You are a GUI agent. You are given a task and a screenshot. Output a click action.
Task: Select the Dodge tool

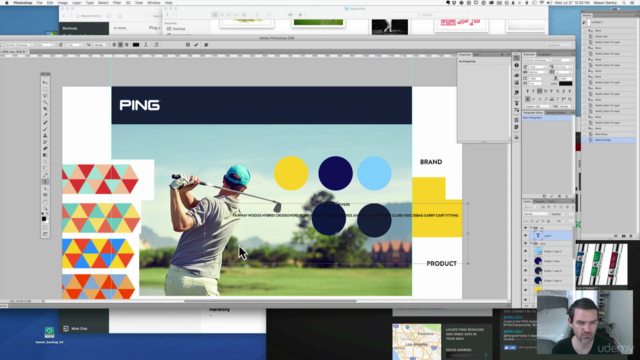click(45, 168)
